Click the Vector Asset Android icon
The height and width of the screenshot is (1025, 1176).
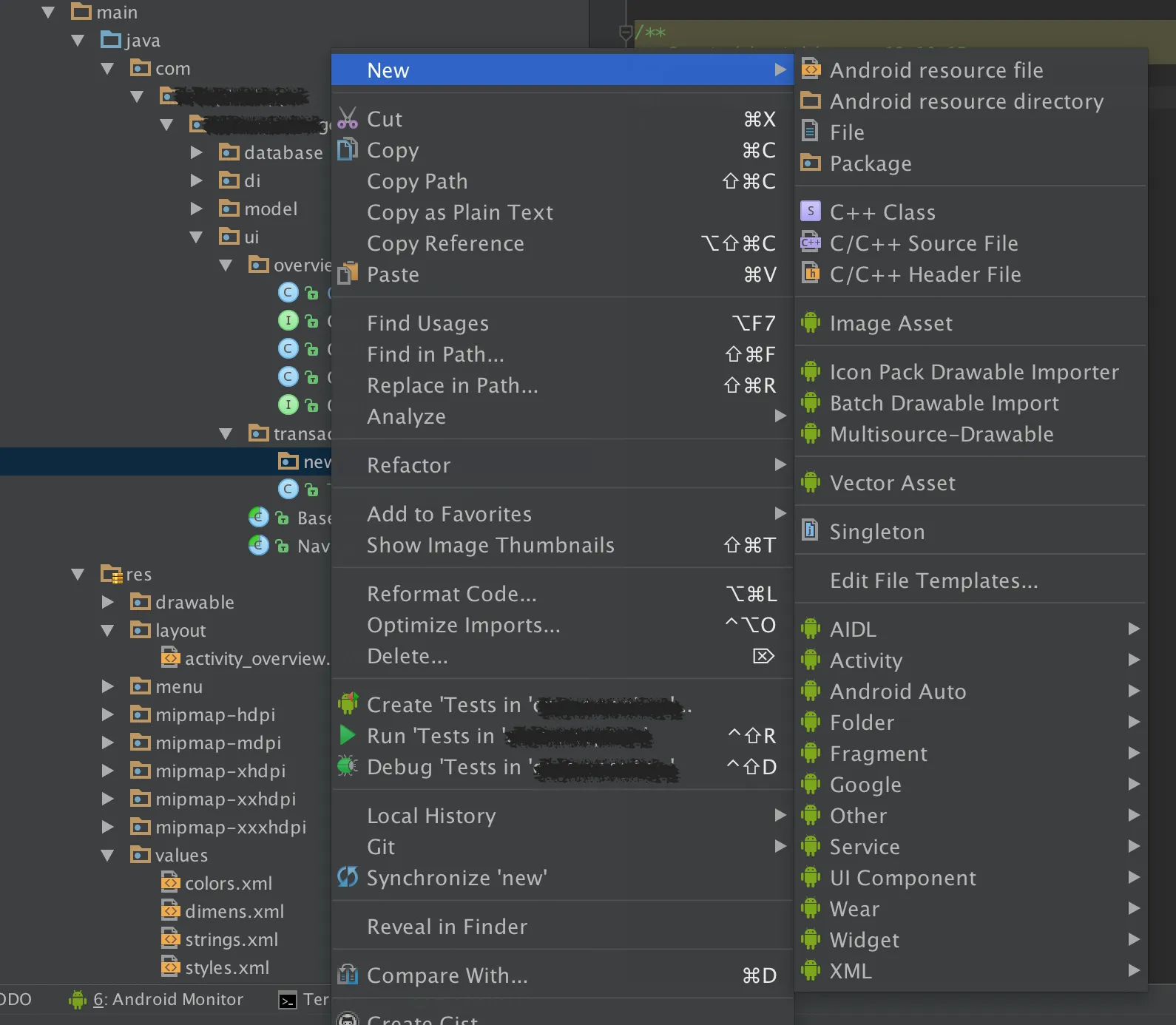pyautogui.click(x=811, y=482)
